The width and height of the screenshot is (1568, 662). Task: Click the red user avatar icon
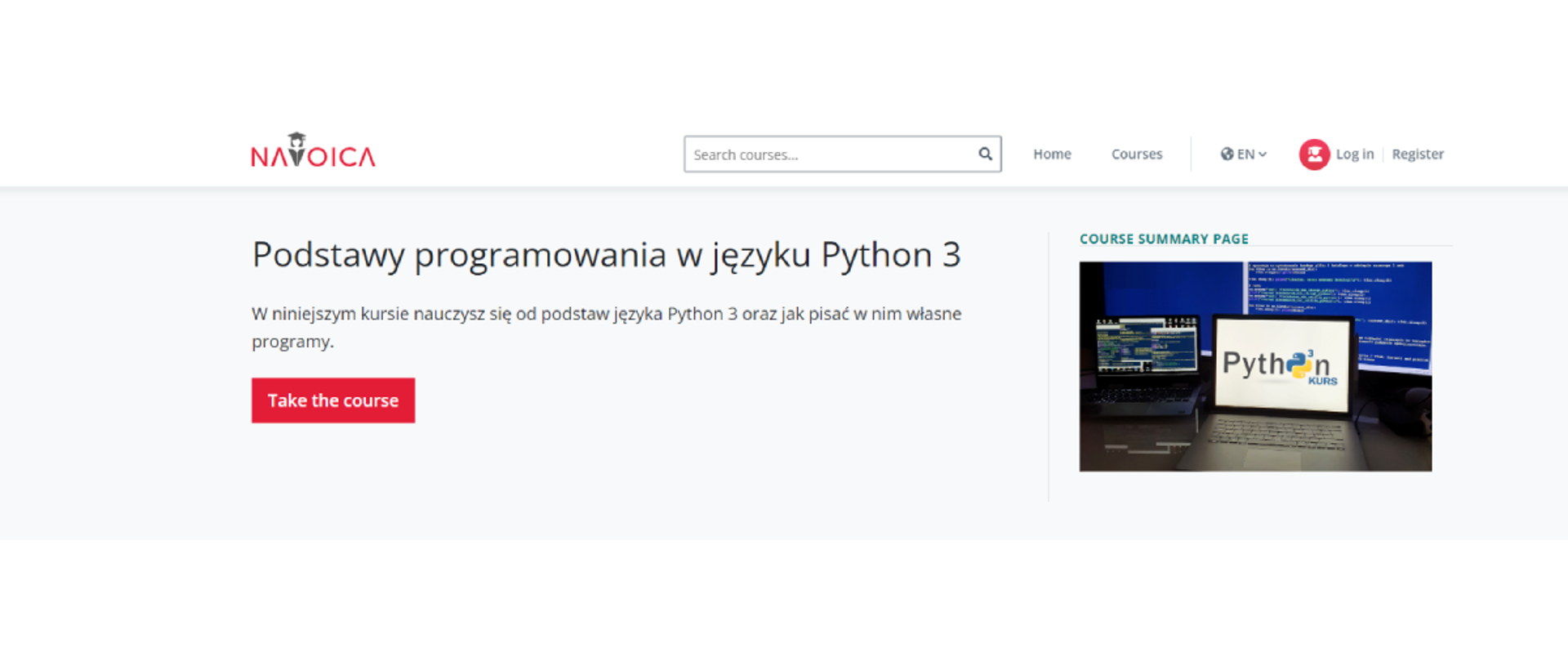tap(1314, 154)
